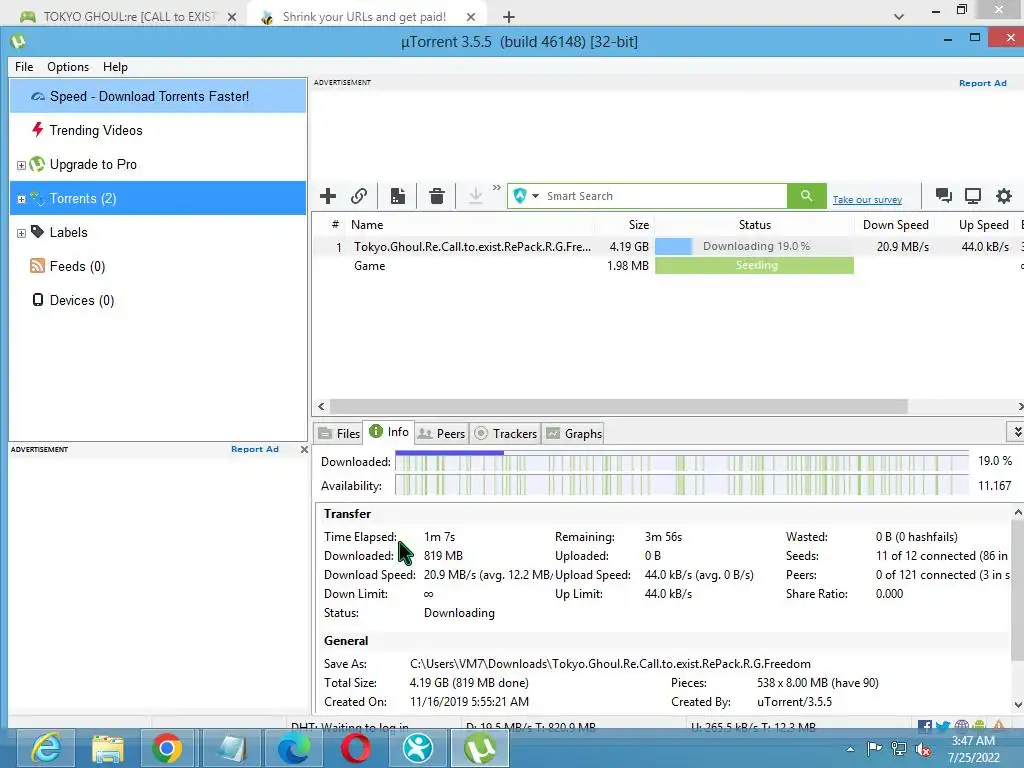Click the Downloaded pieces bar
The width and height of the screenshot is (1024, 768).
pos(682,462)
